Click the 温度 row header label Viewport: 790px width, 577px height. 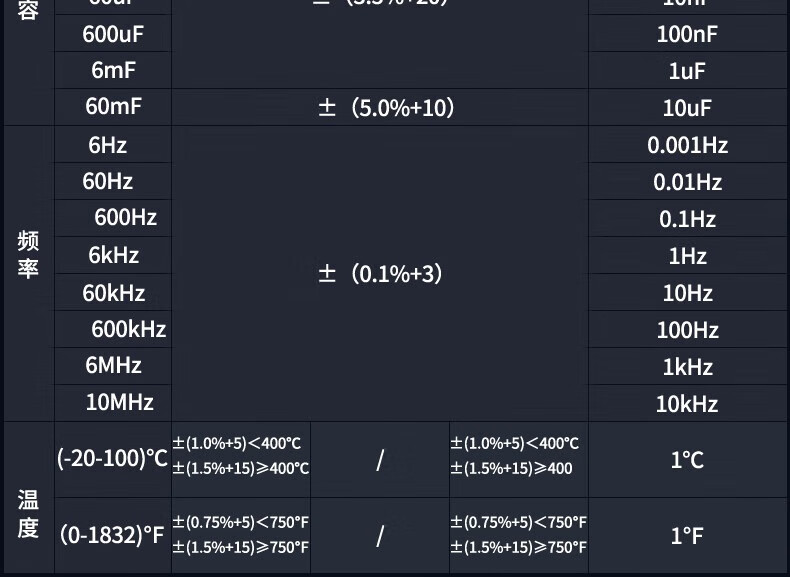28,513
